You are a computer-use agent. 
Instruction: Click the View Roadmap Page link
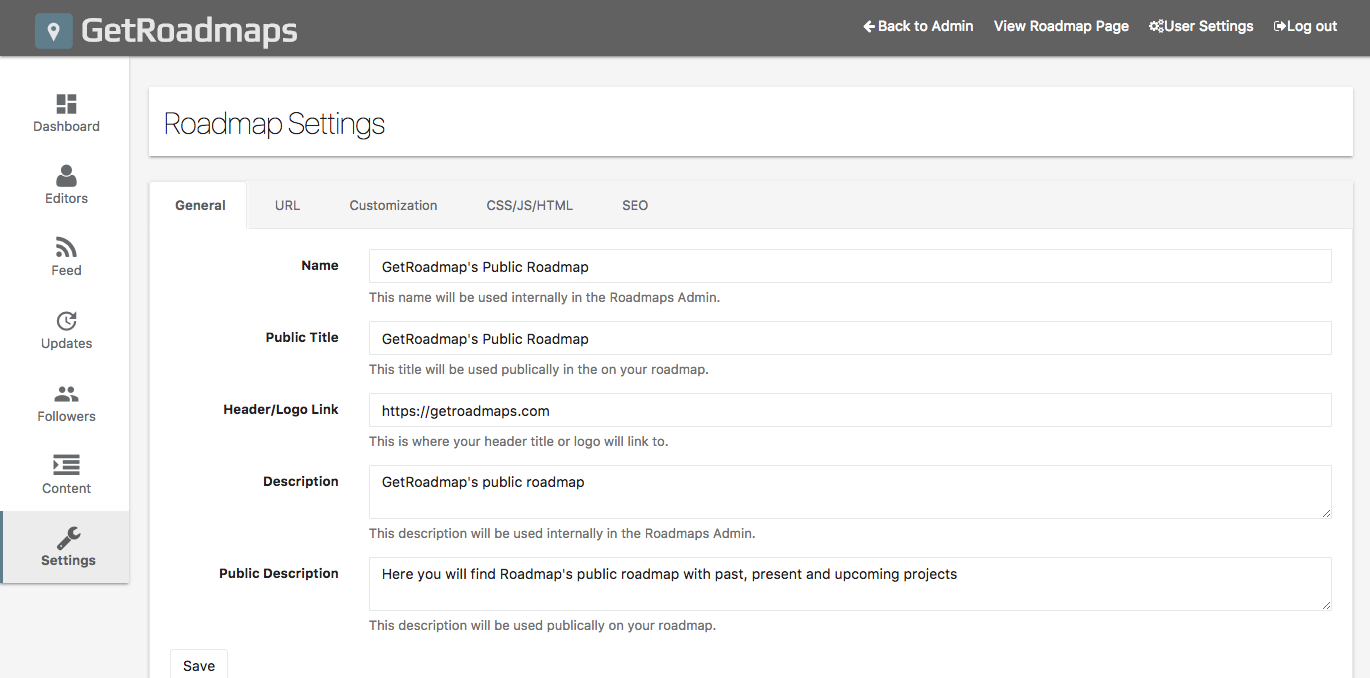tap(1061, 26)
